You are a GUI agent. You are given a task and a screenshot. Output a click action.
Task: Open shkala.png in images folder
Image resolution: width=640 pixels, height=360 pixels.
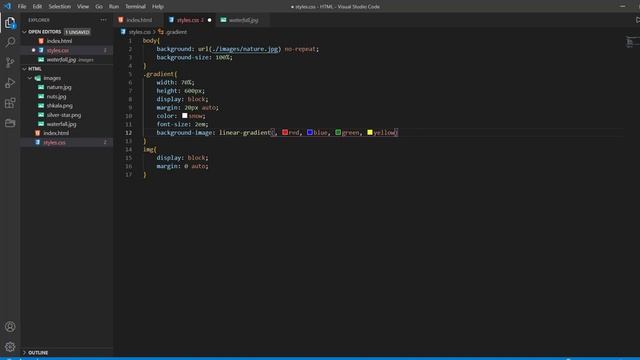[x=60, y=106]
